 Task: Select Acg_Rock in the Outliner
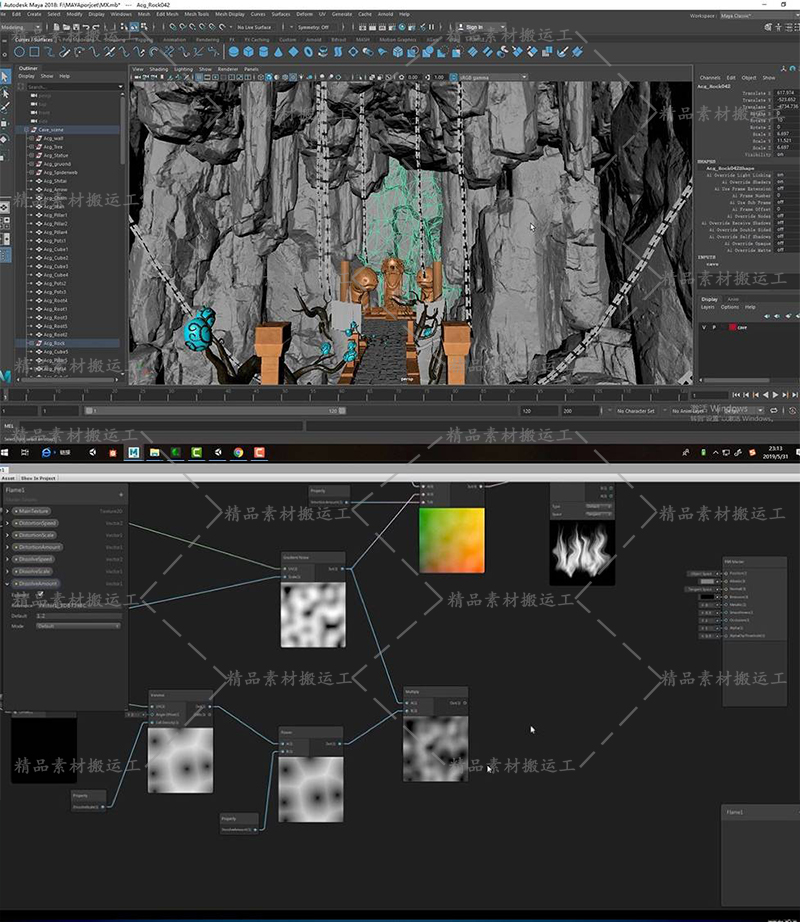tap(54, 343)
